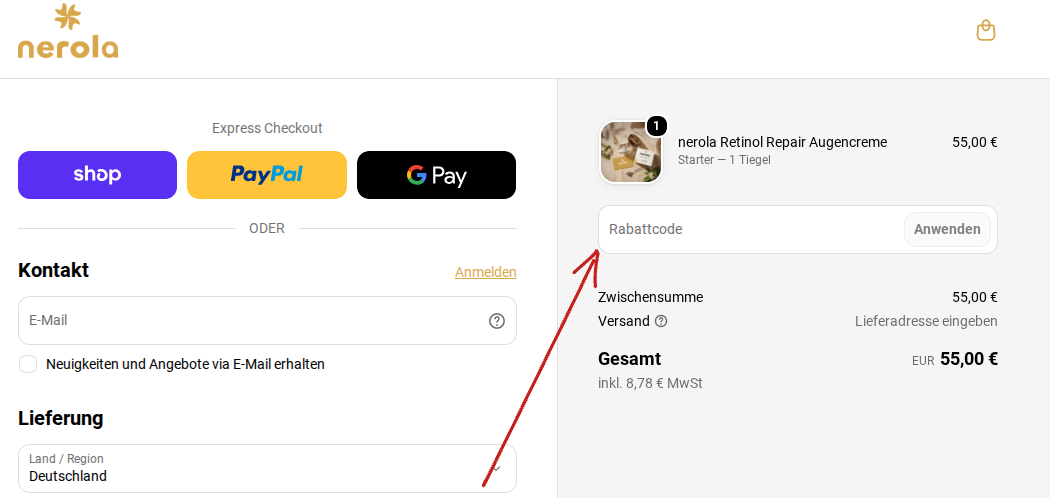Click the newsletter opt-in label text
Viewport: 1050px width, 498px height.
185,364
